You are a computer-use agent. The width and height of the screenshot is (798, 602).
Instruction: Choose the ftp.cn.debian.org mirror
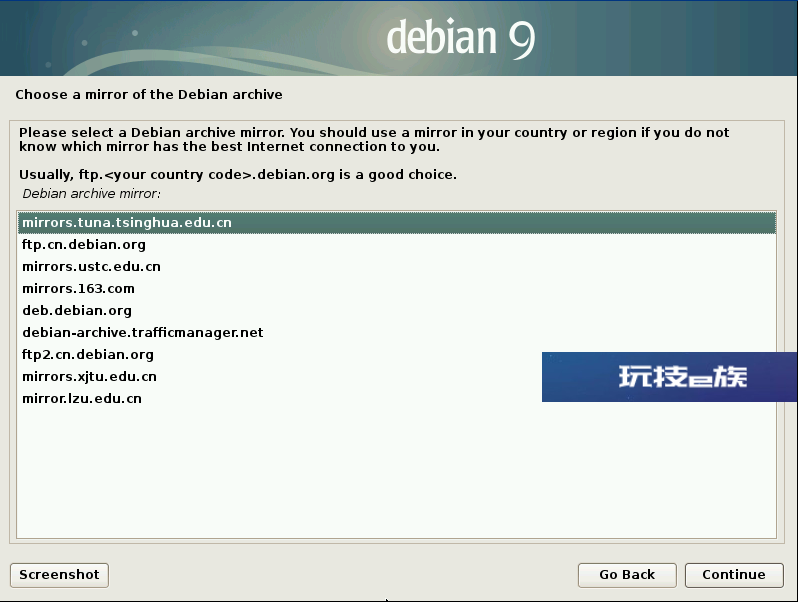(397, 245)
